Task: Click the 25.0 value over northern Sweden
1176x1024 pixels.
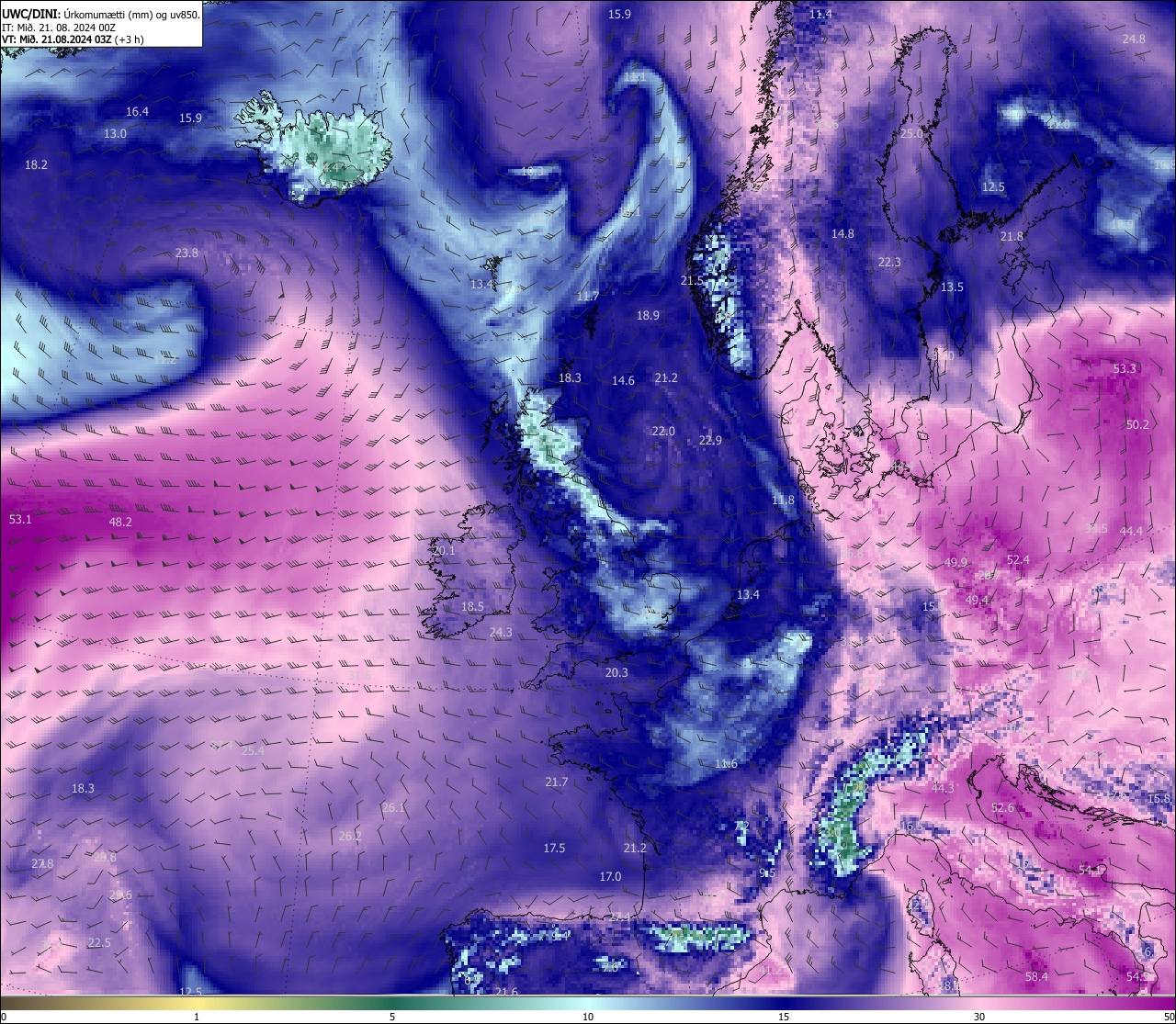Action: 910,134
